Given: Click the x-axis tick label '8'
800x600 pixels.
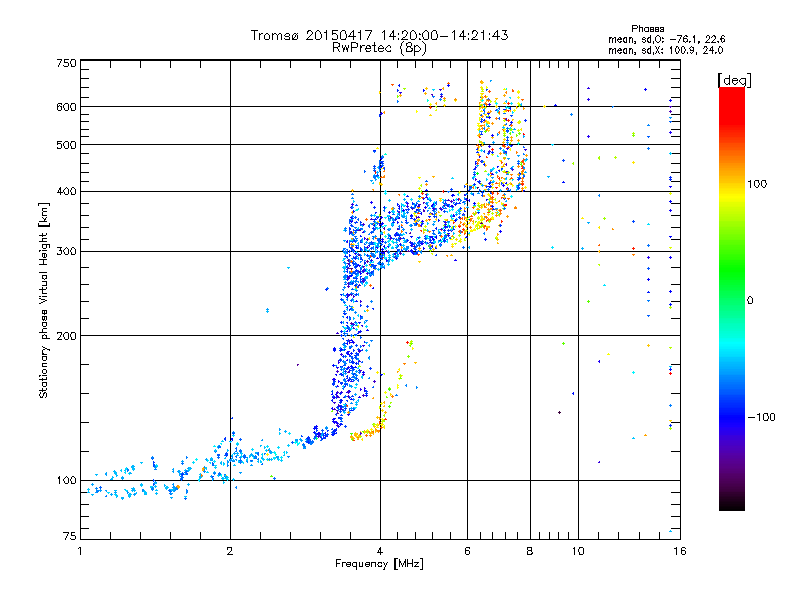Looking at the screenshot, I should (x=530, y=551).
